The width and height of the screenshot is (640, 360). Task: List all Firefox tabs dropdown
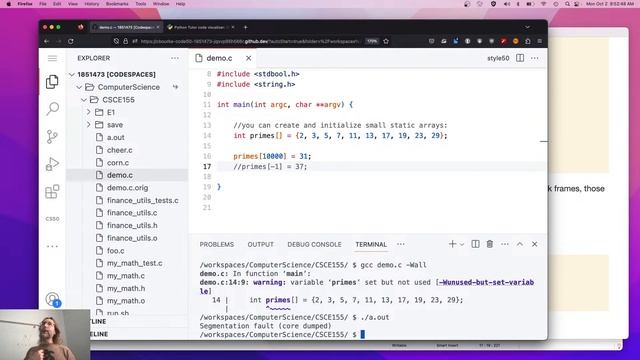point(527,27)
